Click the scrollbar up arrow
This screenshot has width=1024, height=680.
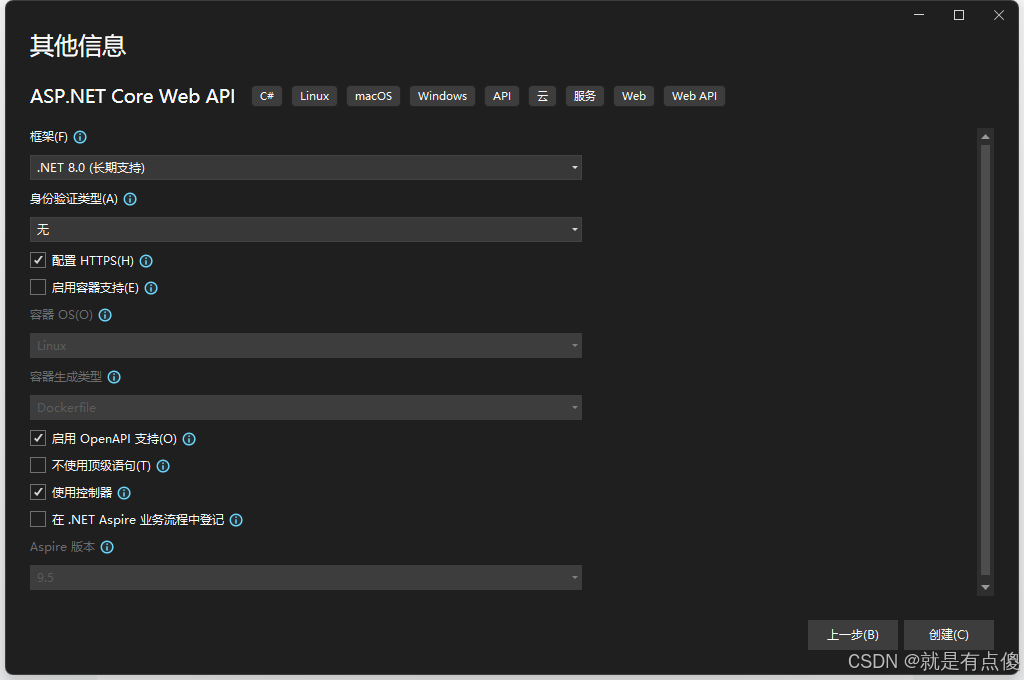click(x=985, y=137)
